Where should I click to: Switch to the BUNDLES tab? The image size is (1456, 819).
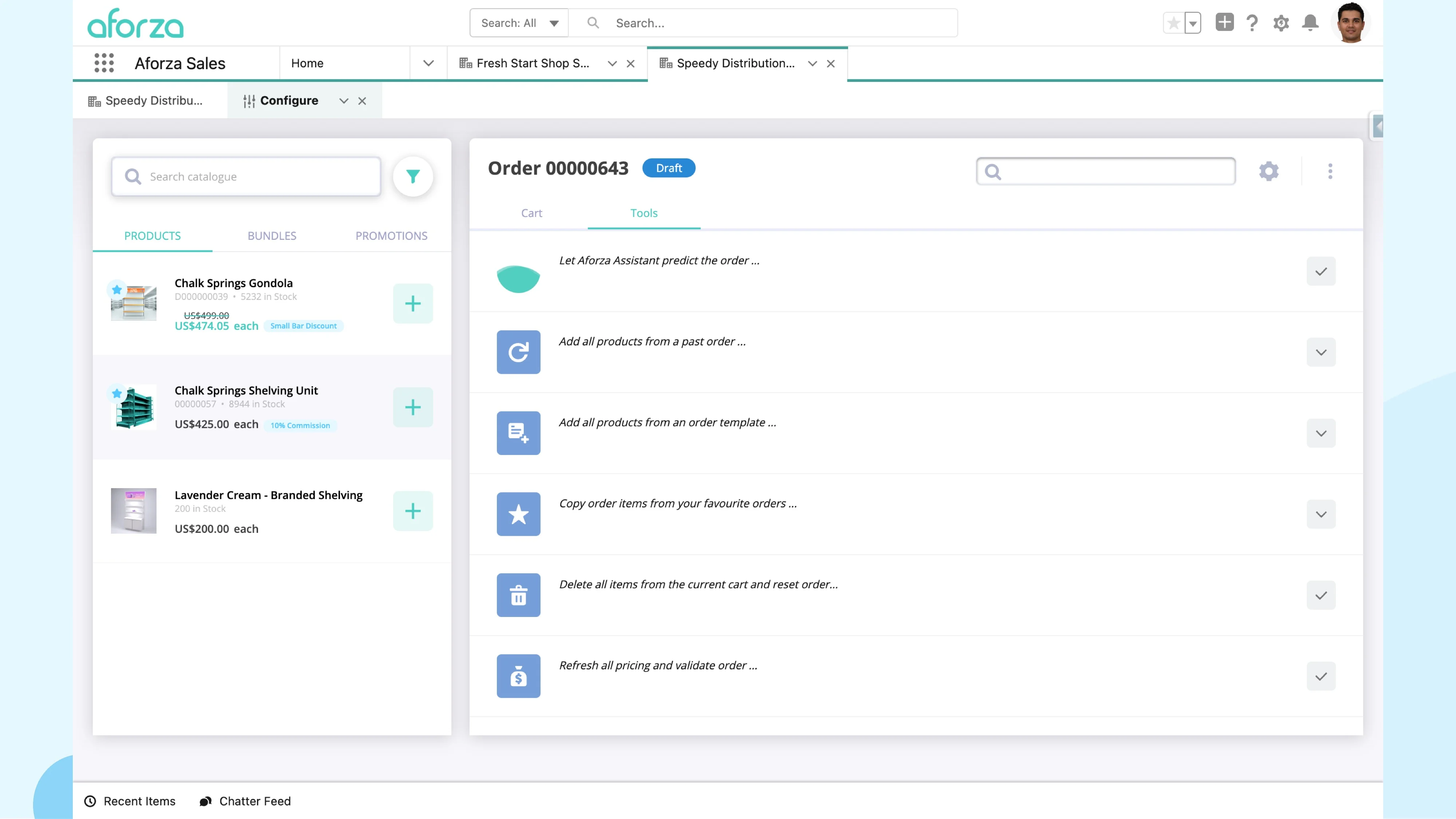(x=272, y=236)
